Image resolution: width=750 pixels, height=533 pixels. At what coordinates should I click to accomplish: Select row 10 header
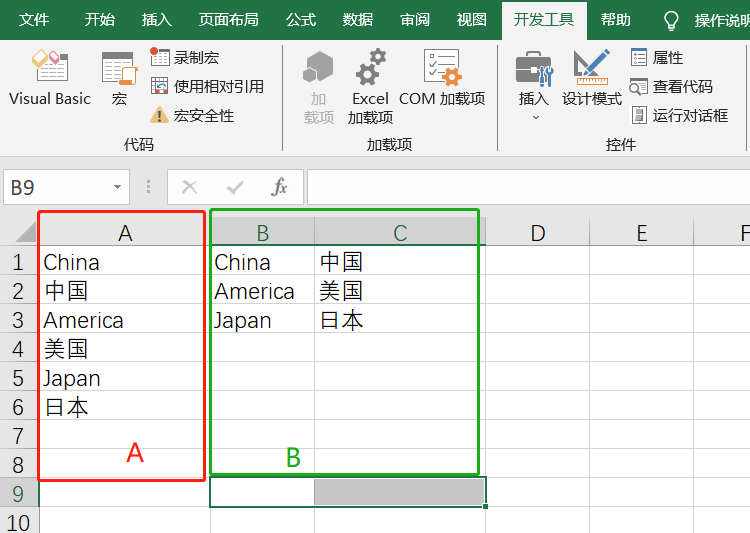(x=19, y=522)
